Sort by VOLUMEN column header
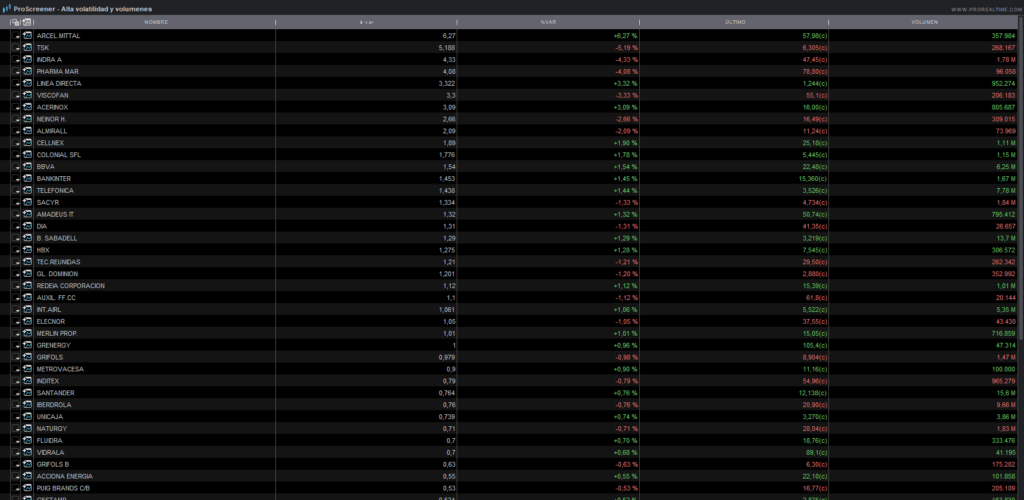Screen dimensions: 1024x500 coord(924,22)
